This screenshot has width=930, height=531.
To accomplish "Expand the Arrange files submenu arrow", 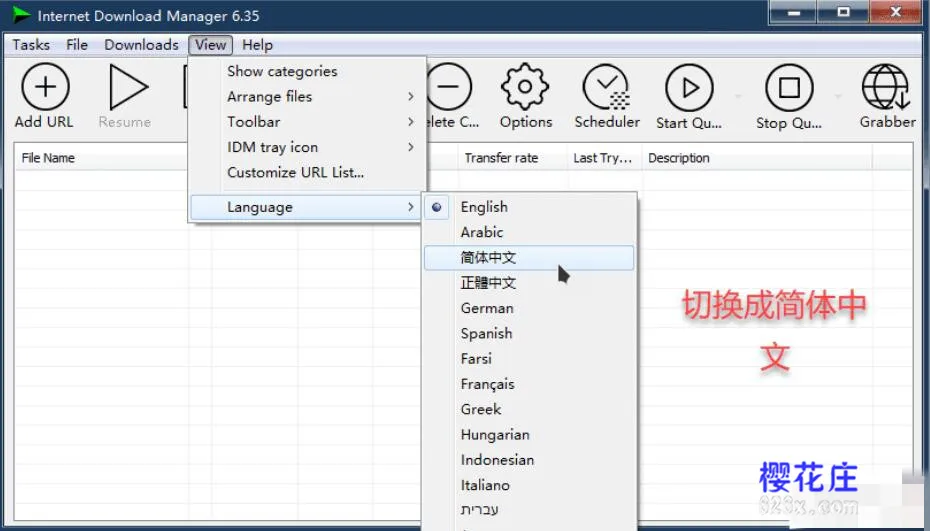I will [x=410, y=96].
